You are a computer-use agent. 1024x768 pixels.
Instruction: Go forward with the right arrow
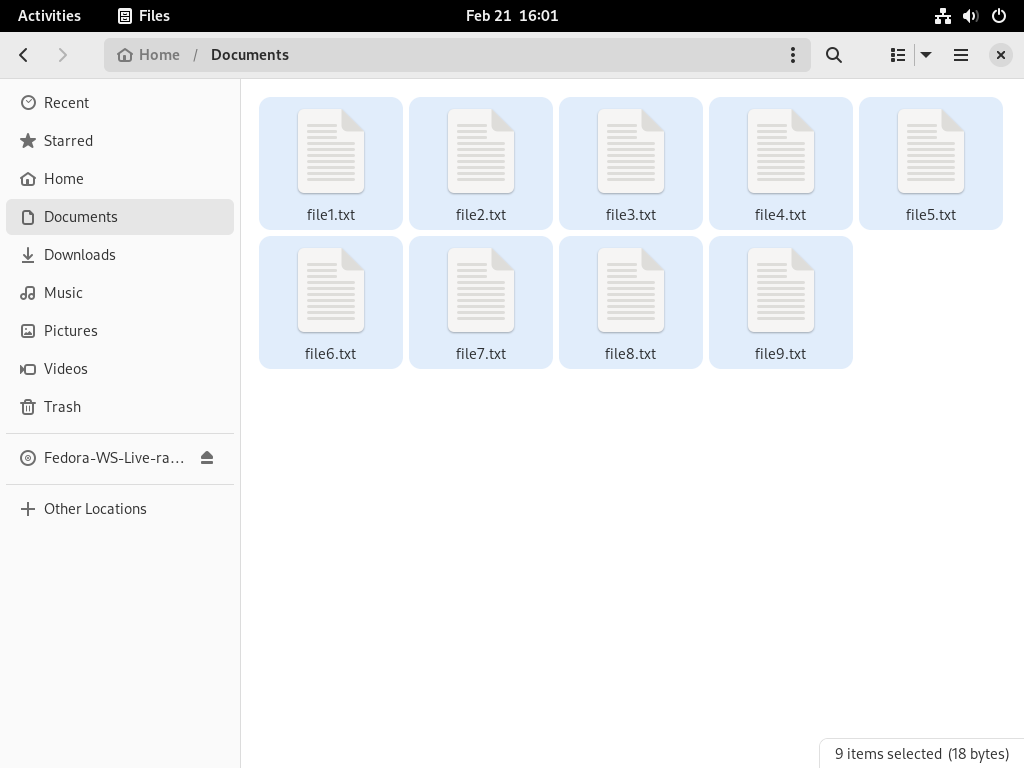coord(63,55)
